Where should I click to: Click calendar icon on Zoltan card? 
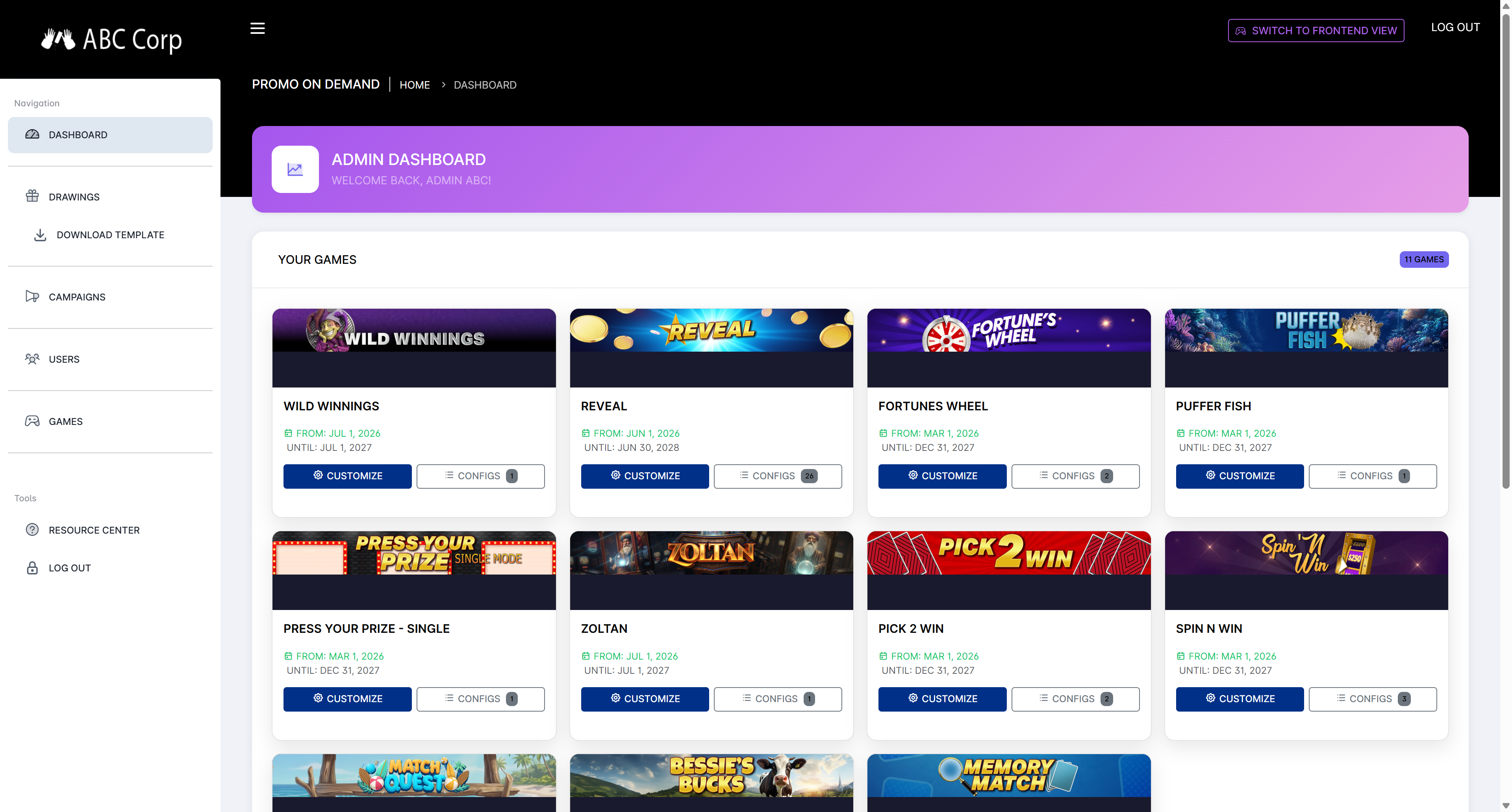585,656
